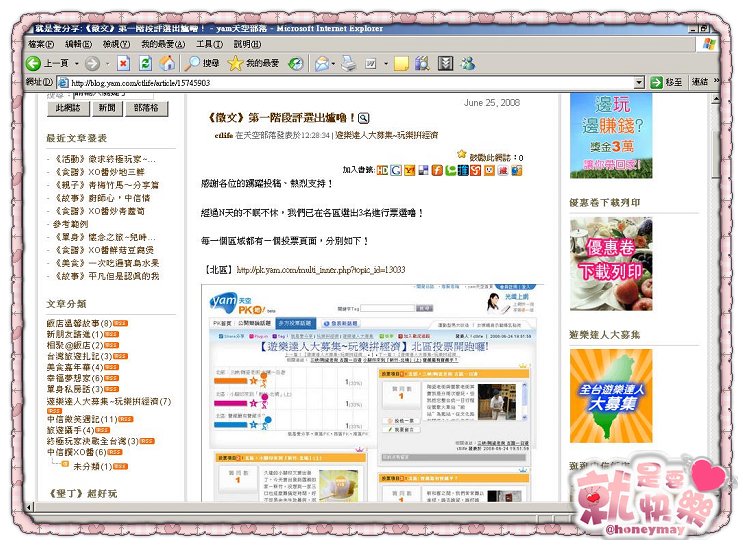Click RSS badge next to 中信微笑週記(11)
Image resolution: width=743 pixels, height=545 pixels.
(x=126, y=419)
